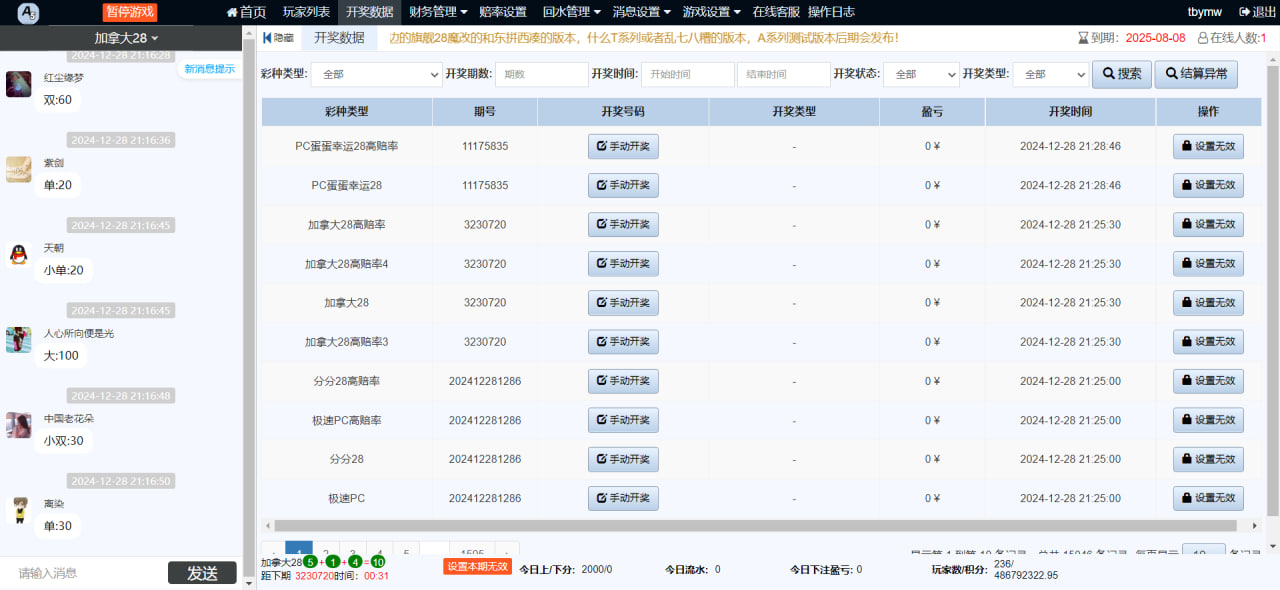The width and height of the screenshot is (1280, 590).
Task: Open the 彩种类型 dropdown
Action: point(376,75)
